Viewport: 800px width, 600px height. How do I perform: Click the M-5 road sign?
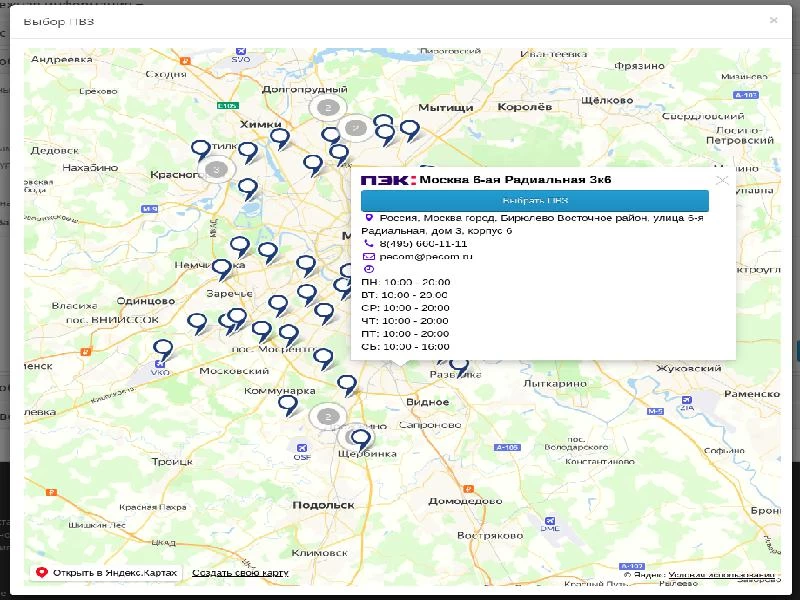point(655,411)
